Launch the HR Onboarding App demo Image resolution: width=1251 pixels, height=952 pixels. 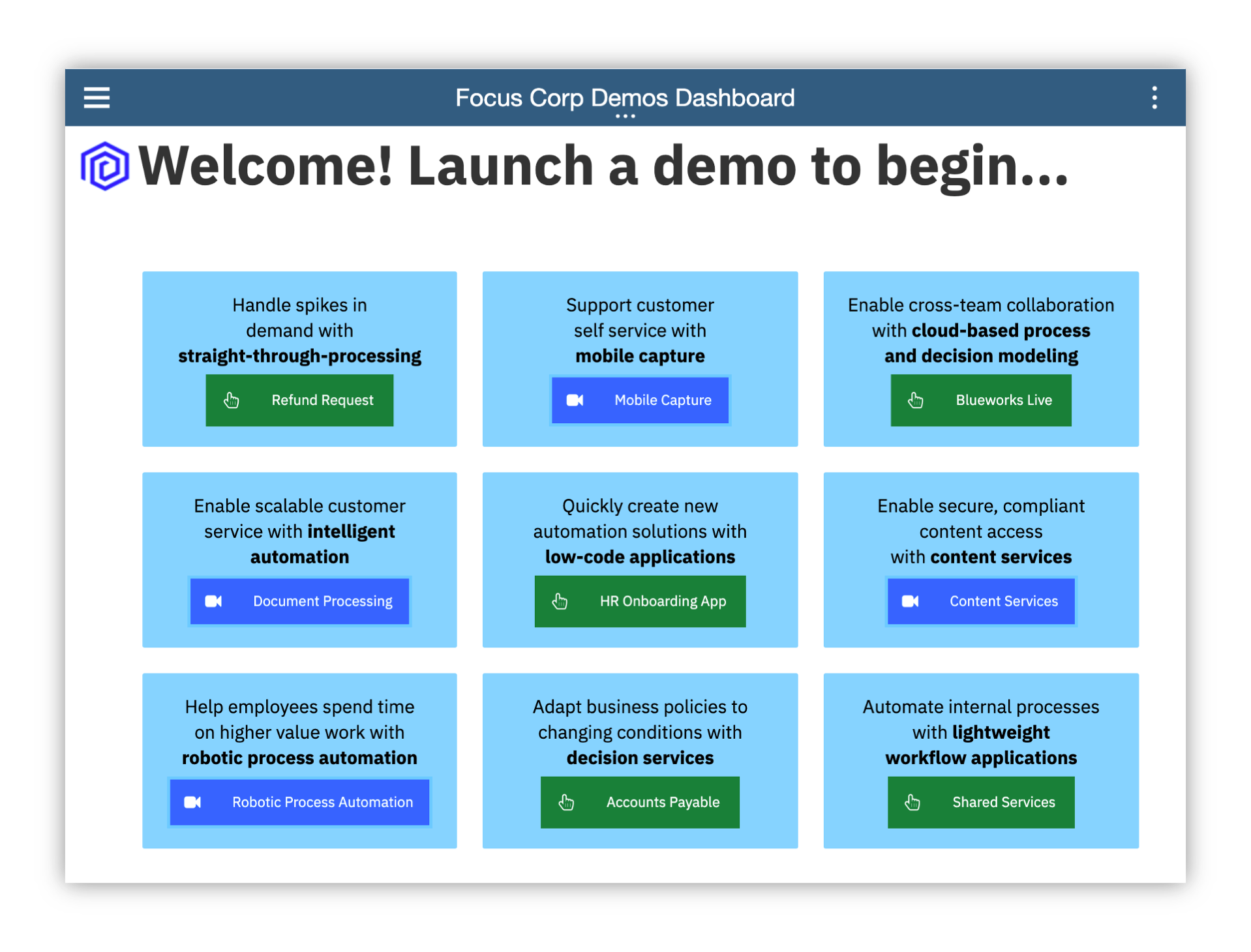tap(640, 601)
